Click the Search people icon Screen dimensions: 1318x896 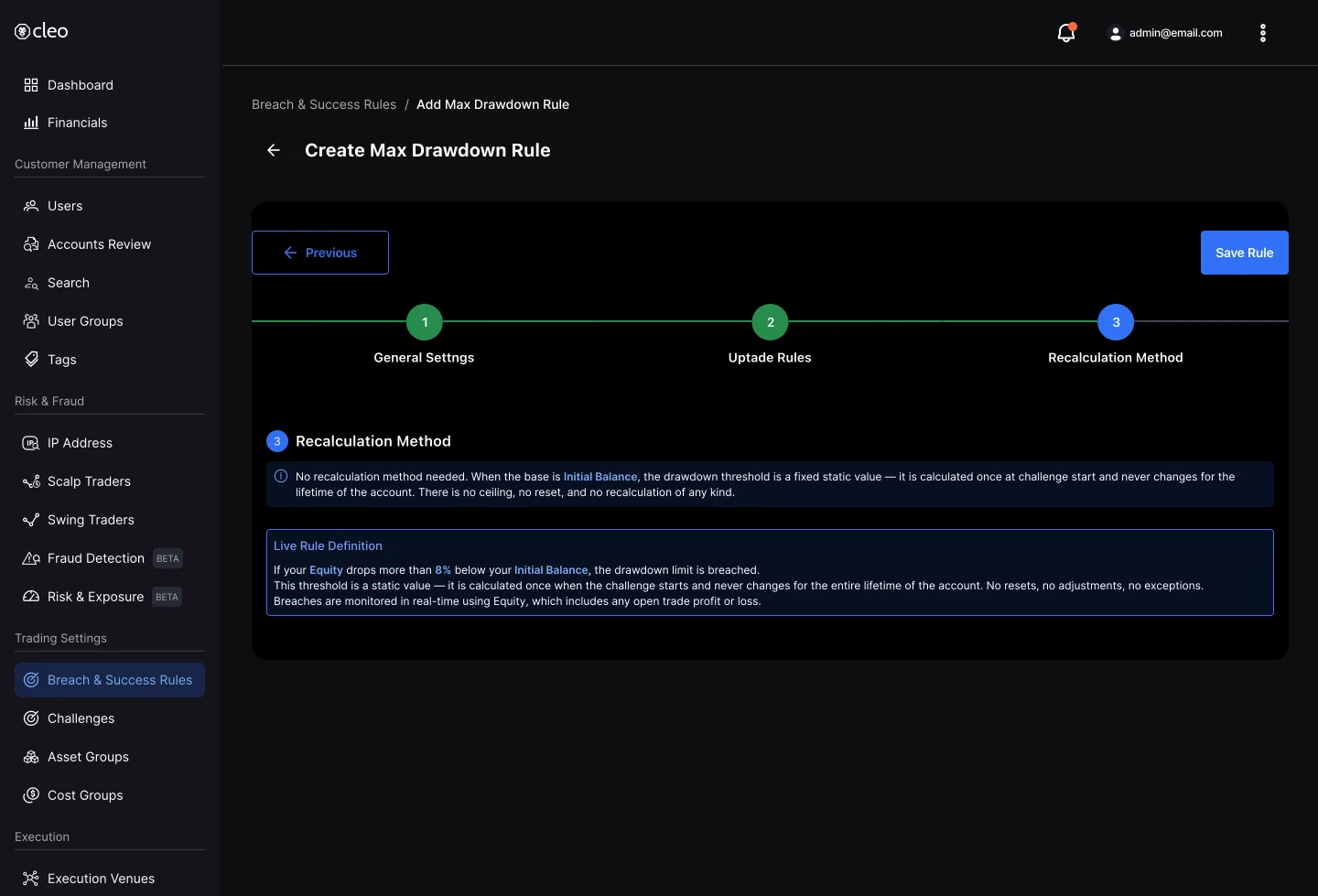[x=31, y=283]
